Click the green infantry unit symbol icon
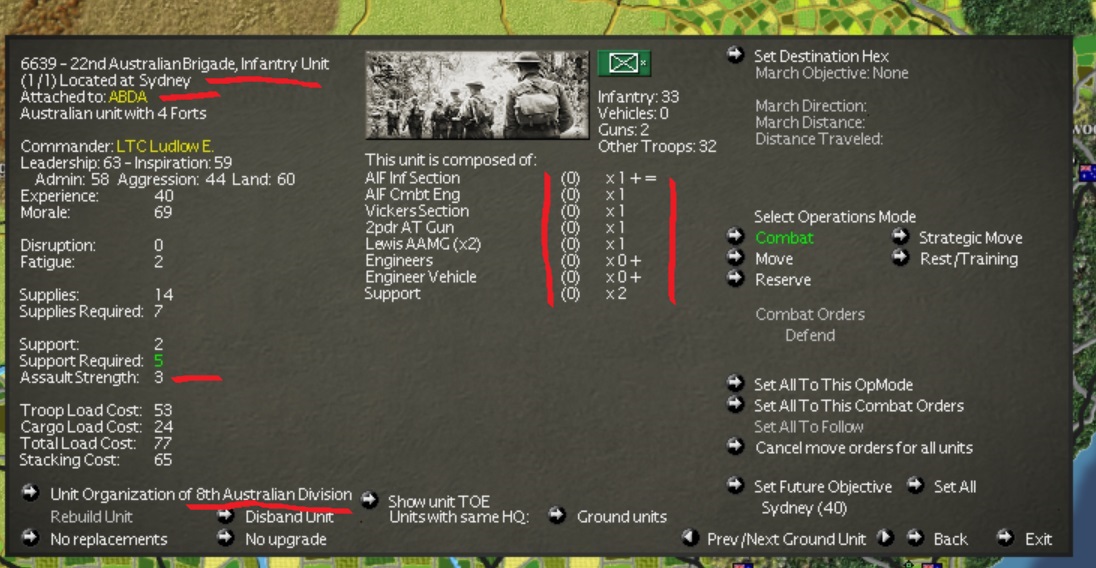The width and height of the screenshot is (1096, 568). click(623, 64)
